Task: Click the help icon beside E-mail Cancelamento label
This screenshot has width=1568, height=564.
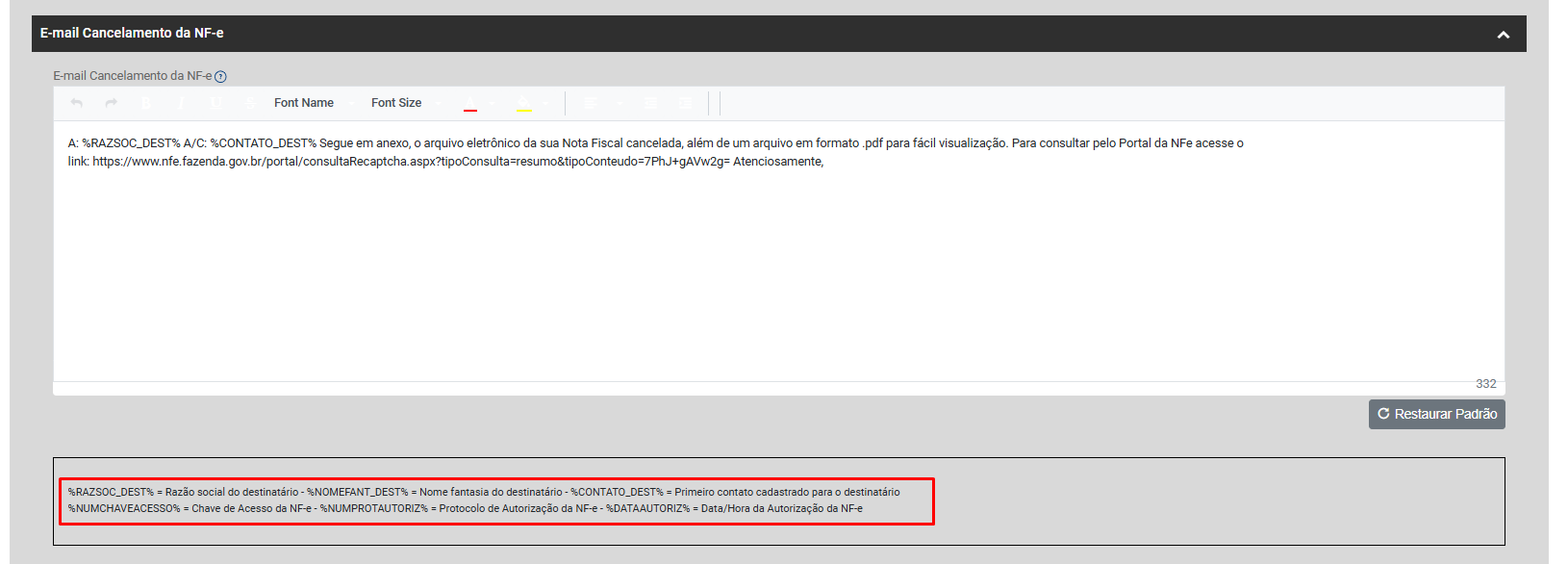Action: tap(220, 77)
